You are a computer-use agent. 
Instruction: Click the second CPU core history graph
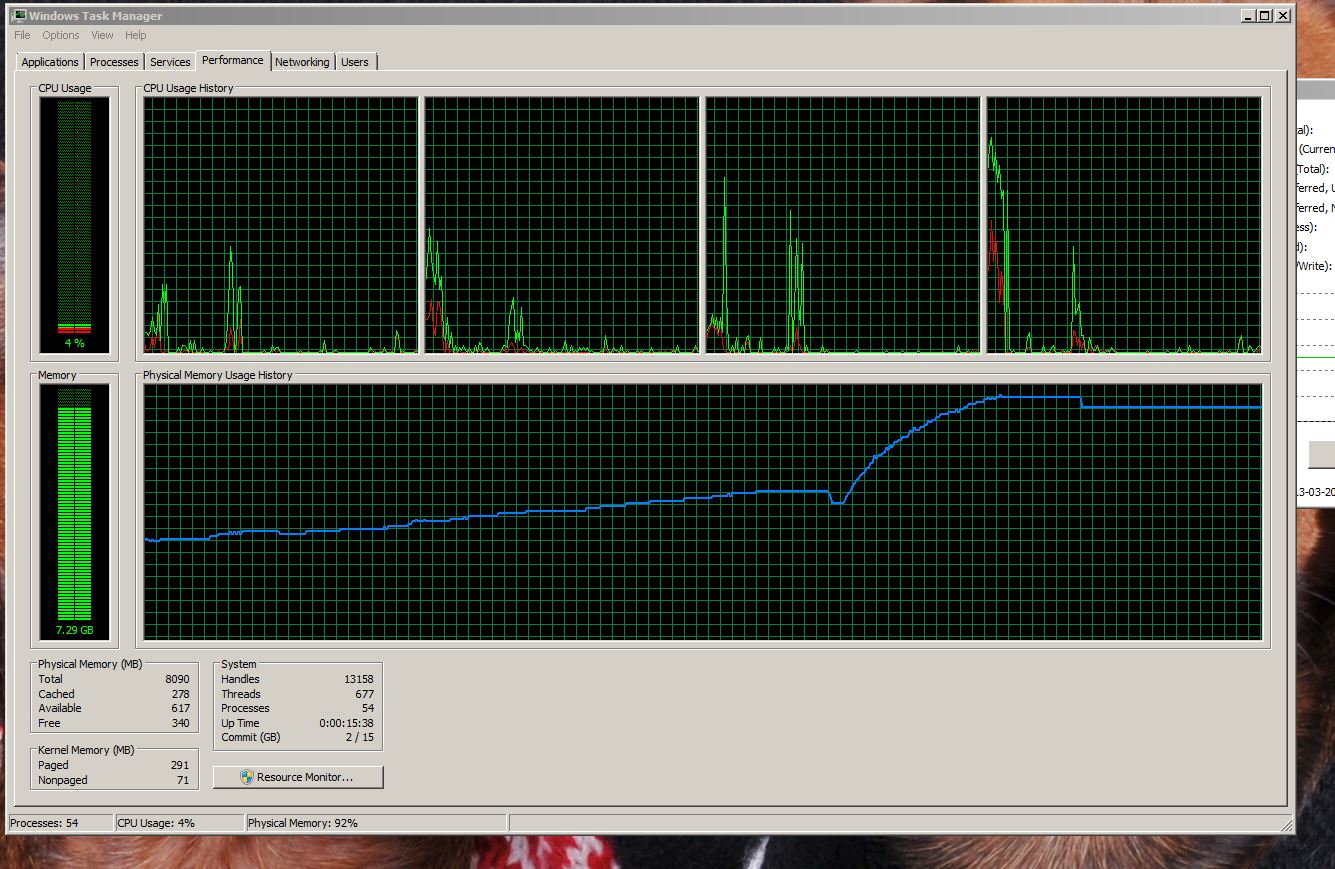coord(561,225)
